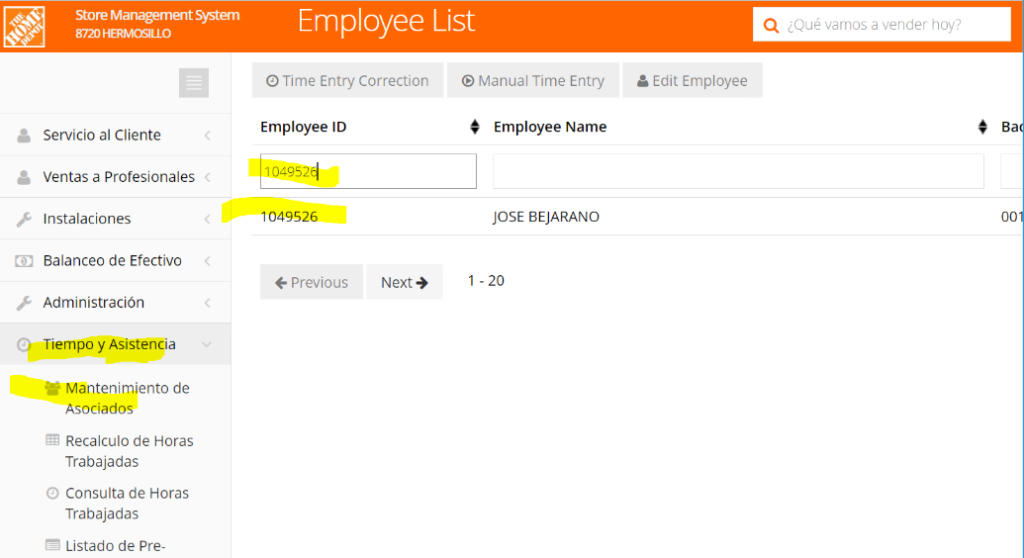Click the Store Management System title

point(157,15)
